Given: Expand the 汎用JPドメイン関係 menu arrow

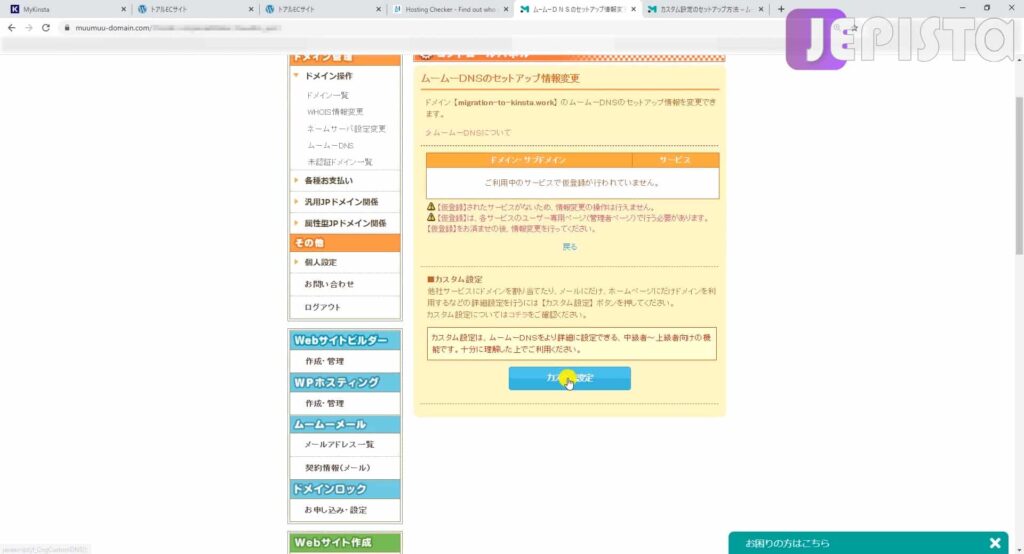Looking at the screenshot, I should click(296, 202).
